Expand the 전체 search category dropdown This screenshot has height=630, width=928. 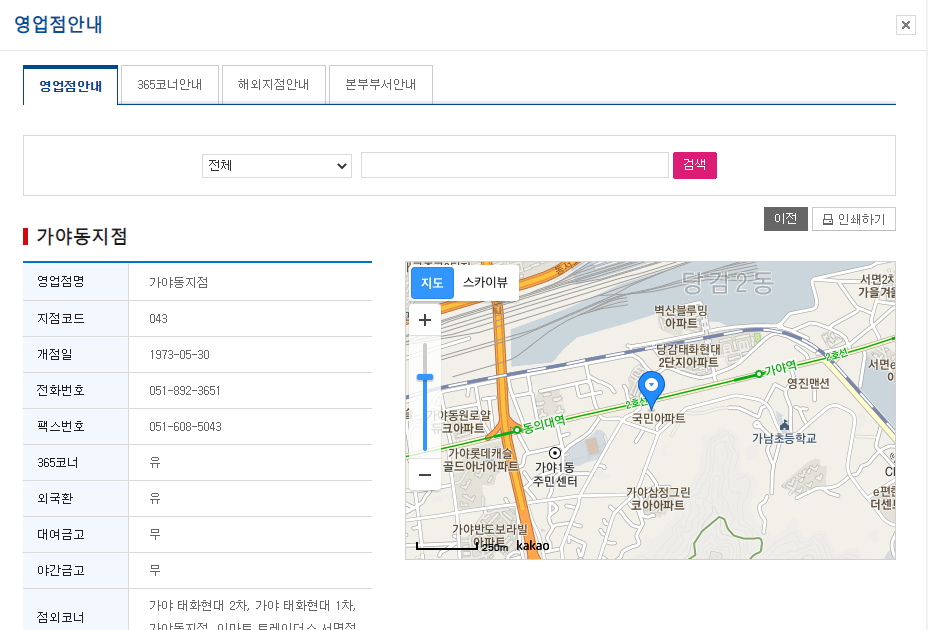point(277,166)
